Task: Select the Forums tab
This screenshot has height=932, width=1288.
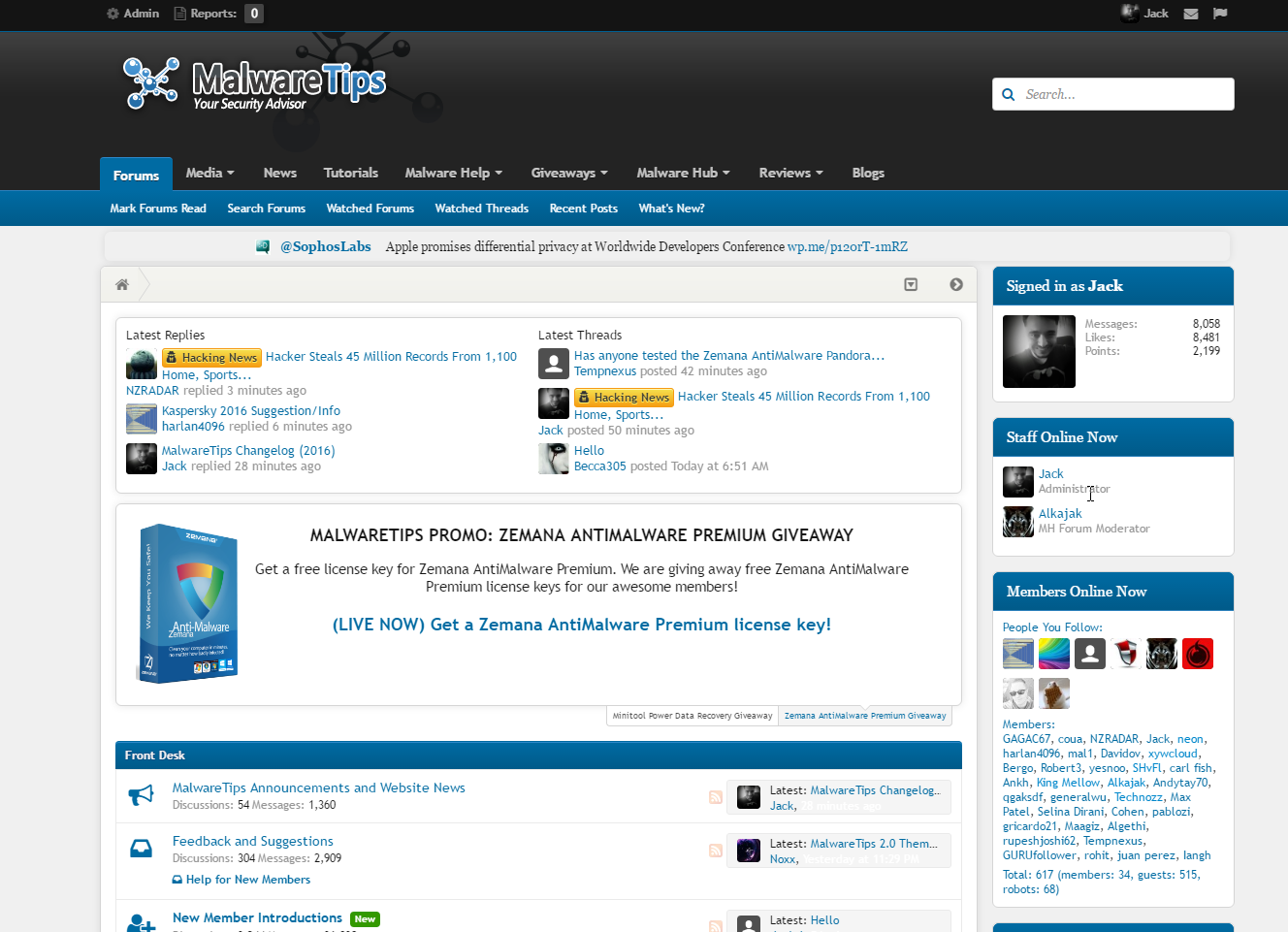Action: 136,175
